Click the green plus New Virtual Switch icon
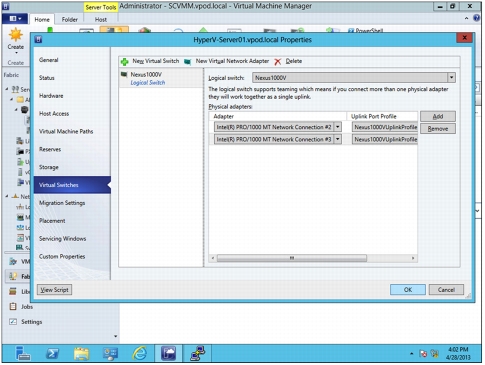The width and height of the screenshot is (485, 365). click(x=125, y=62)
